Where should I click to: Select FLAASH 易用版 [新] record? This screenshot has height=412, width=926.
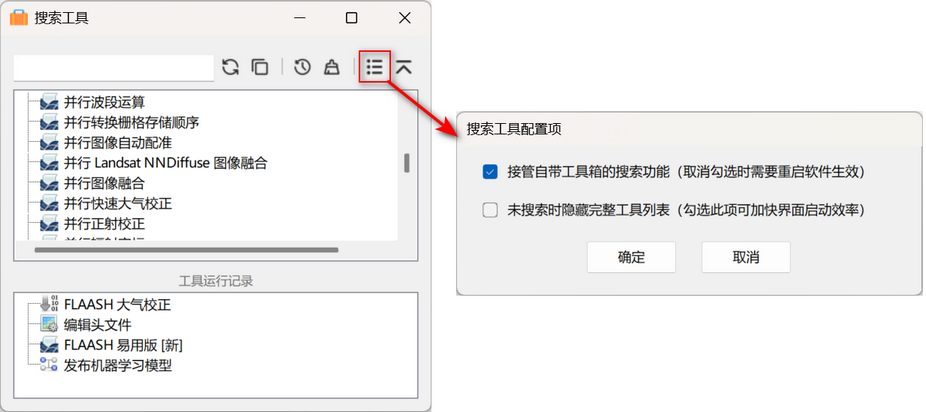pyautogui.click(x=127, y=345)
